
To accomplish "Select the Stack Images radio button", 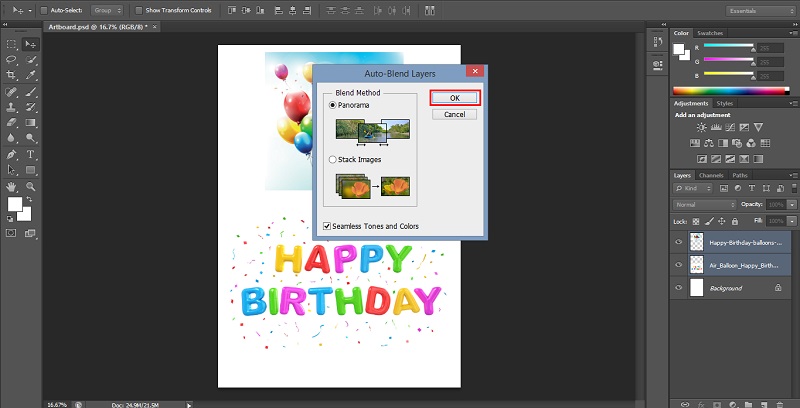I will pos(333,159).
